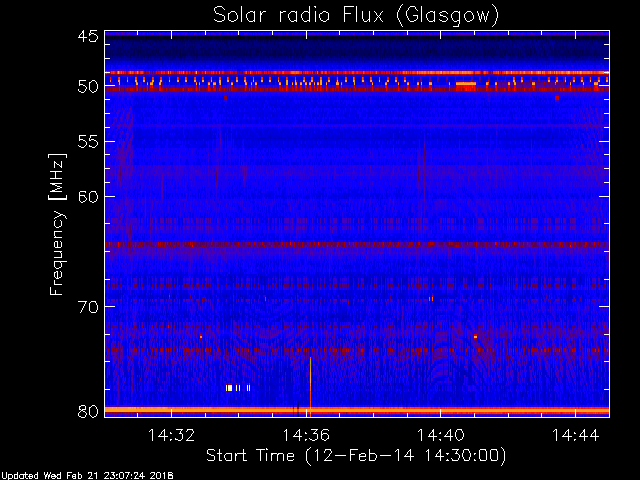
Task: Select the 'Frequency [MHz]' axis label
Action: point(58,224)
